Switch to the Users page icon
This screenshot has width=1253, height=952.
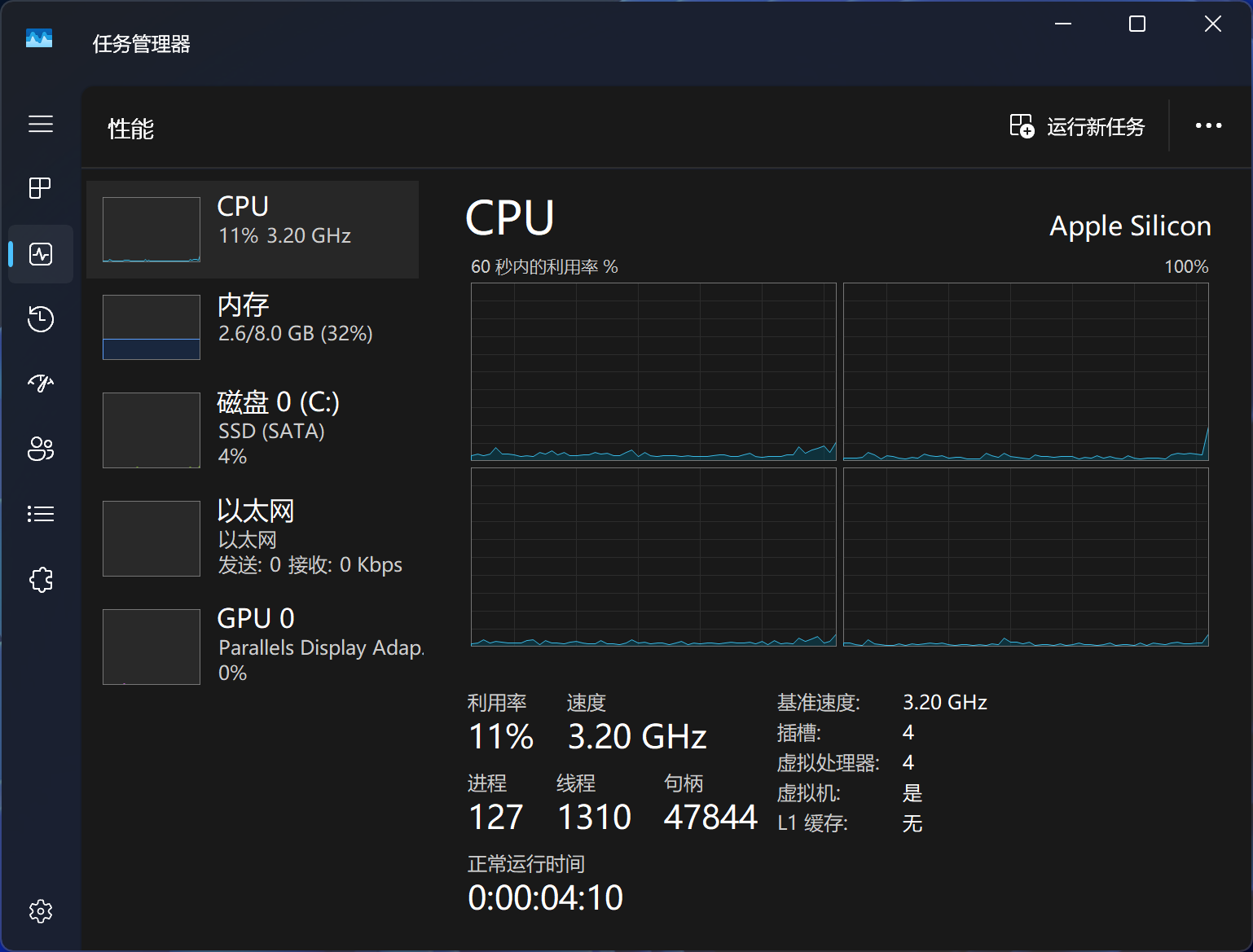[x=41, y=449]
